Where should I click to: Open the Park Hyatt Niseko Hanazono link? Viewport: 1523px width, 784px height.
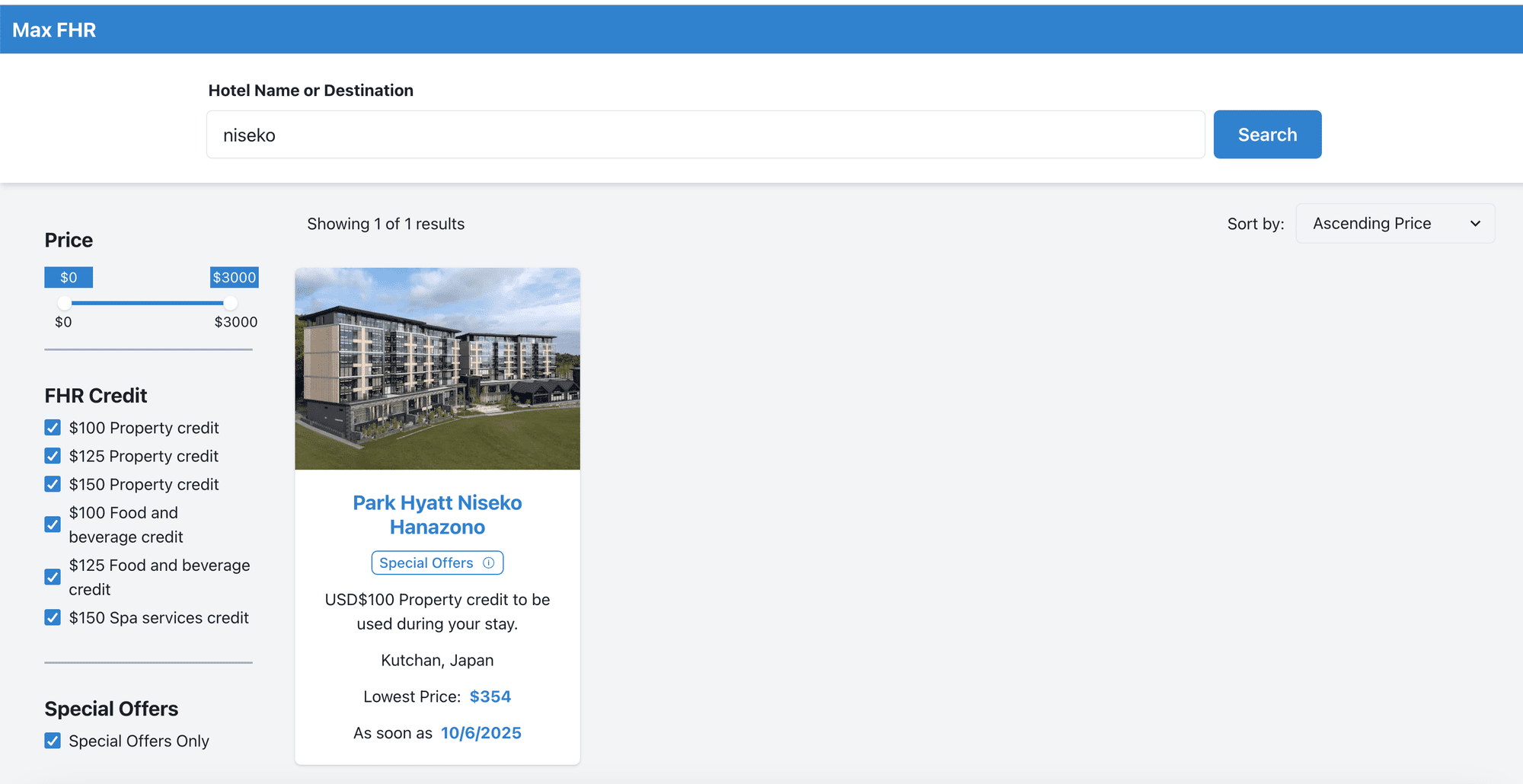point(437,515)
